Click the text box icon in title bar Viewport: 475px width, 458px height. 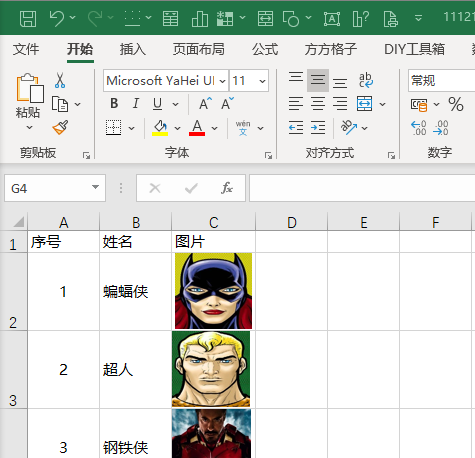[332, 18]
